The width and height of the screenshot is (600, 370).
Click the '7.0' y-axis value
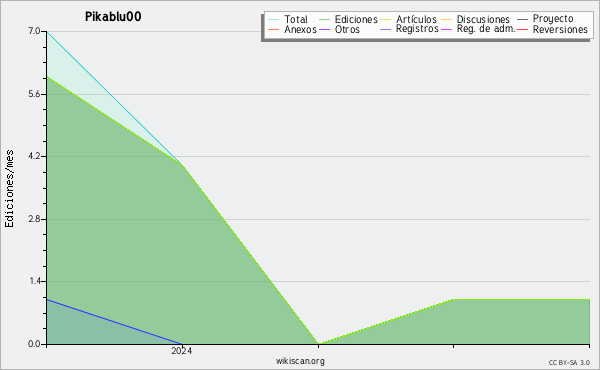point(34,31)
